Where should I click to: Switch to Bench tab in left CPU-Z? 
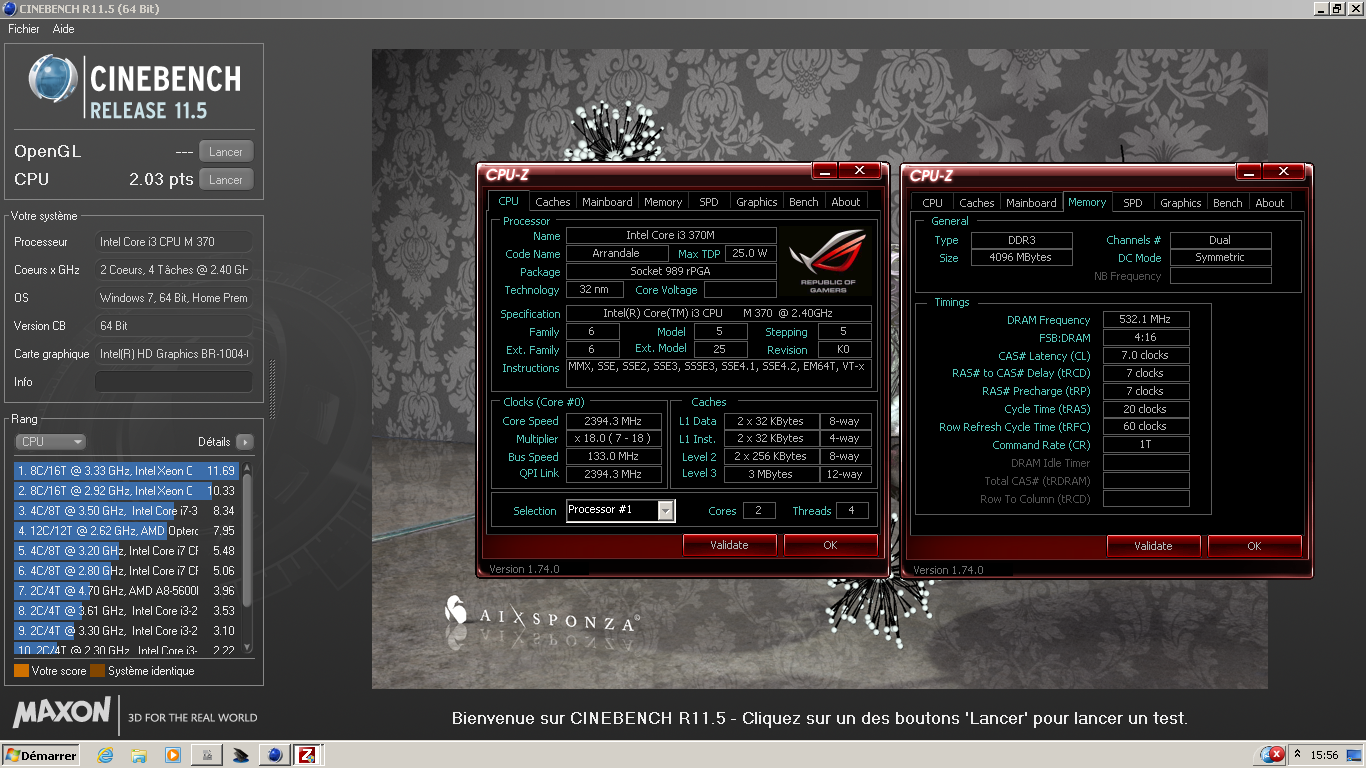804,202
